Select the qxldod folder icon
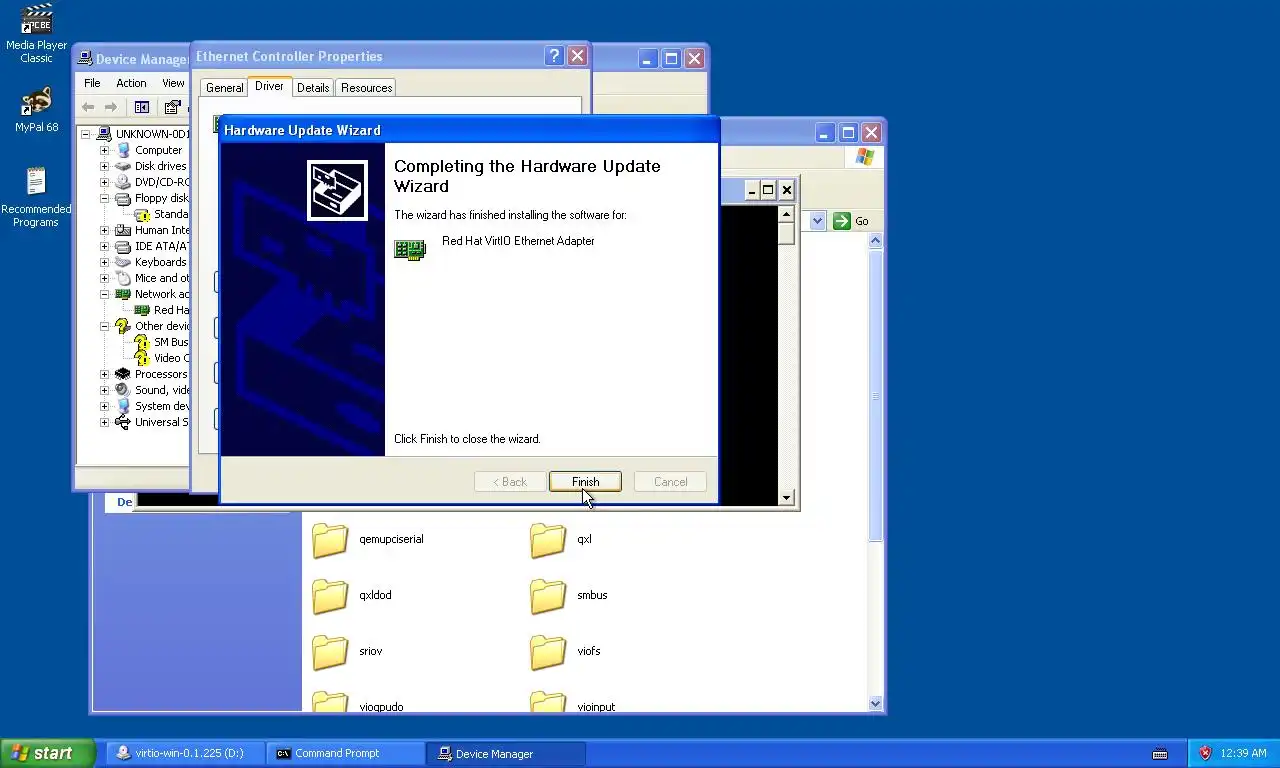 pos(330,596)
